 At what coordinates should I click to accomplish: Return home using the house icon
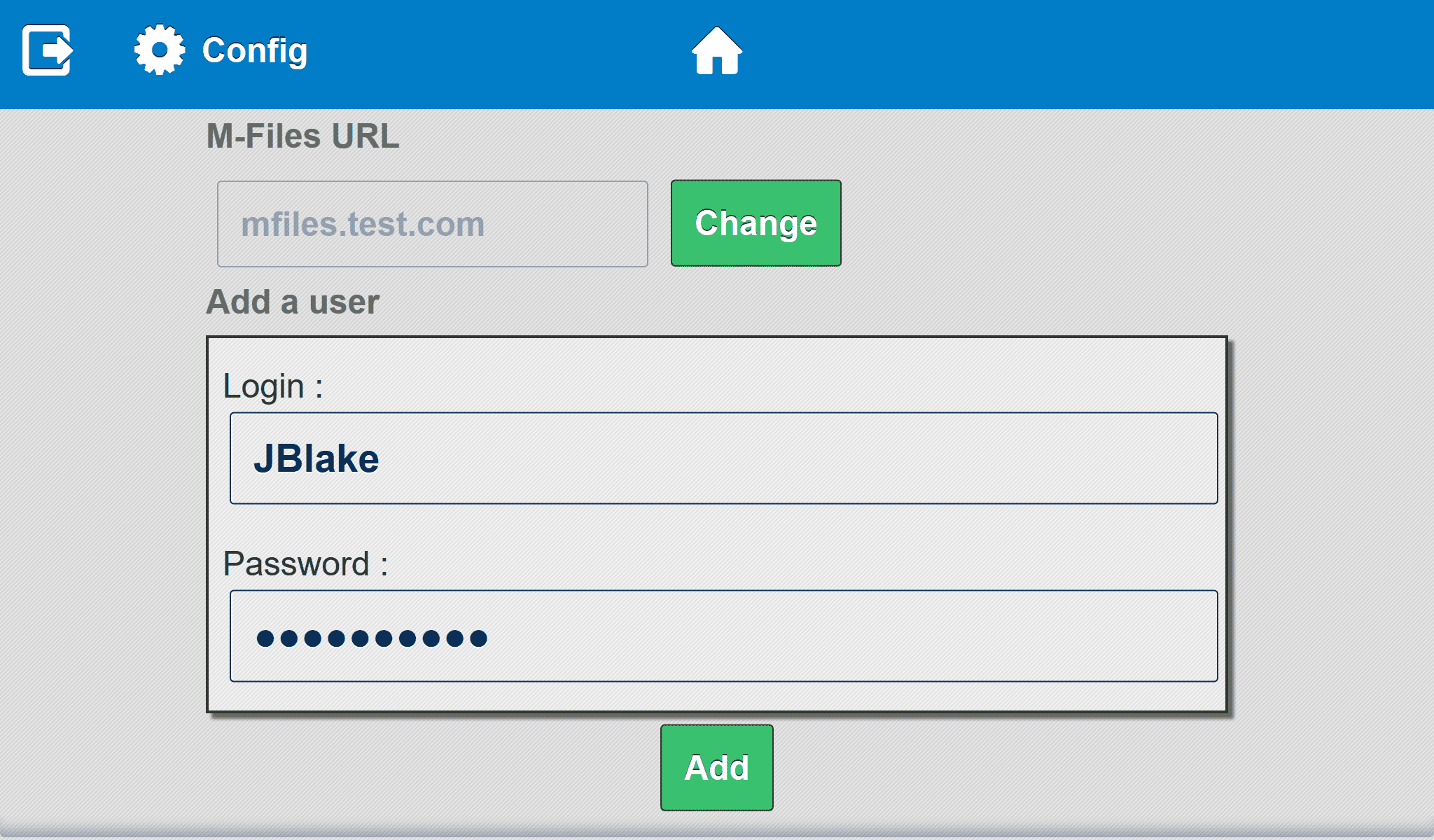(716, 50)
